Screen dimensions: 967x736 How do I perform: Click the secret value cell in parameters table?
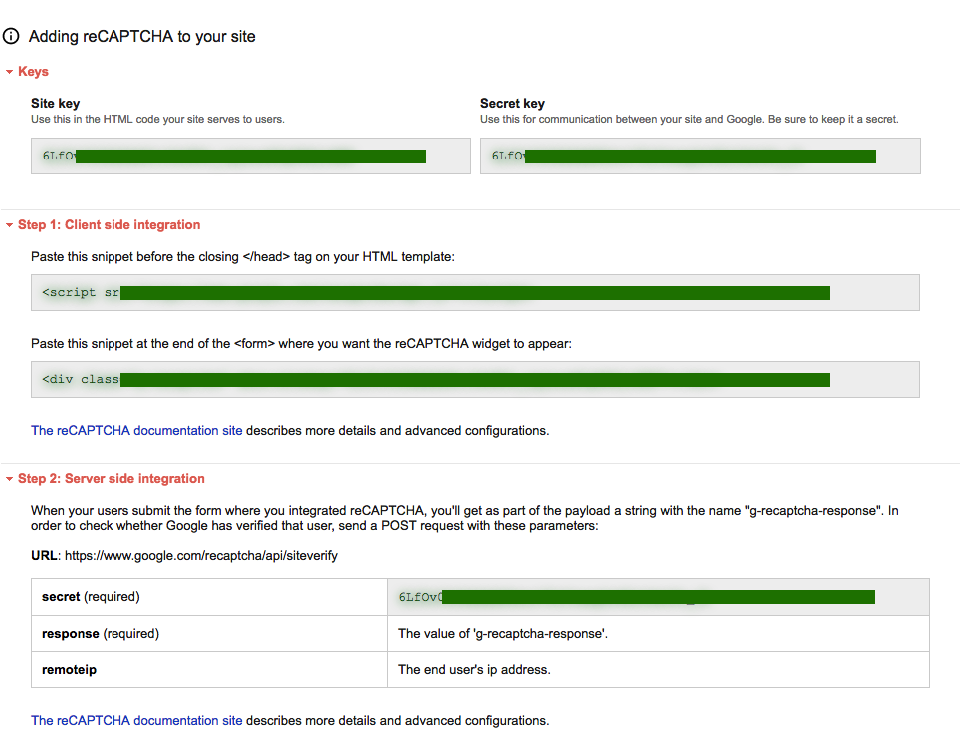tap(658, 597)
